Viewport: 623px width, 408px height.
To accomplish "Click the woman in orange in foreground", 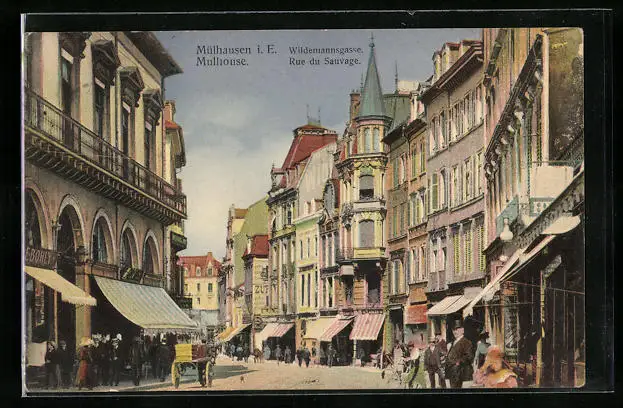I will [x=495, y=369].
